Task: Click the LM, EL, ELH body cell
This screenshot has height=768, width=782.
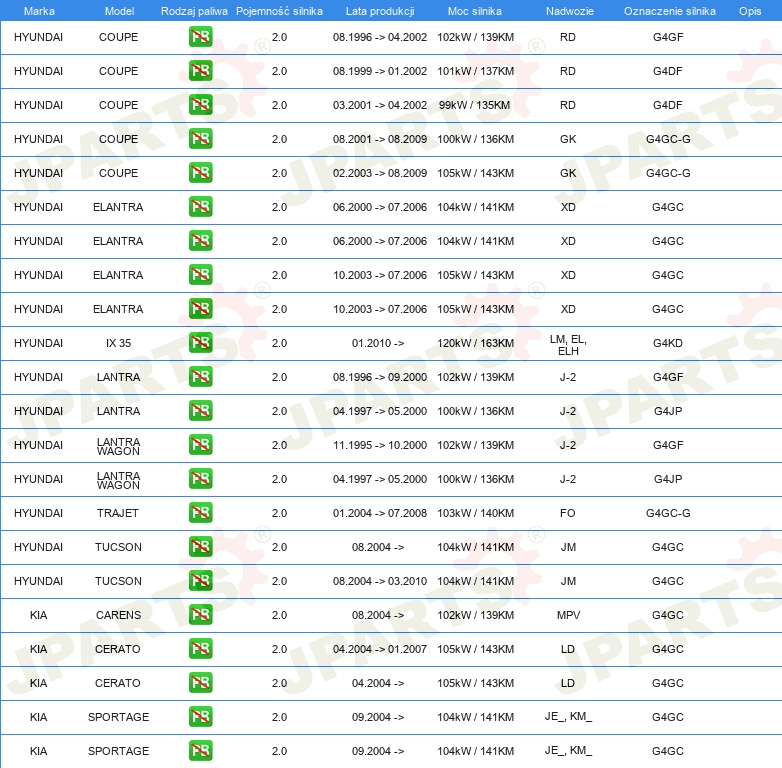Action: coord(568,345)
